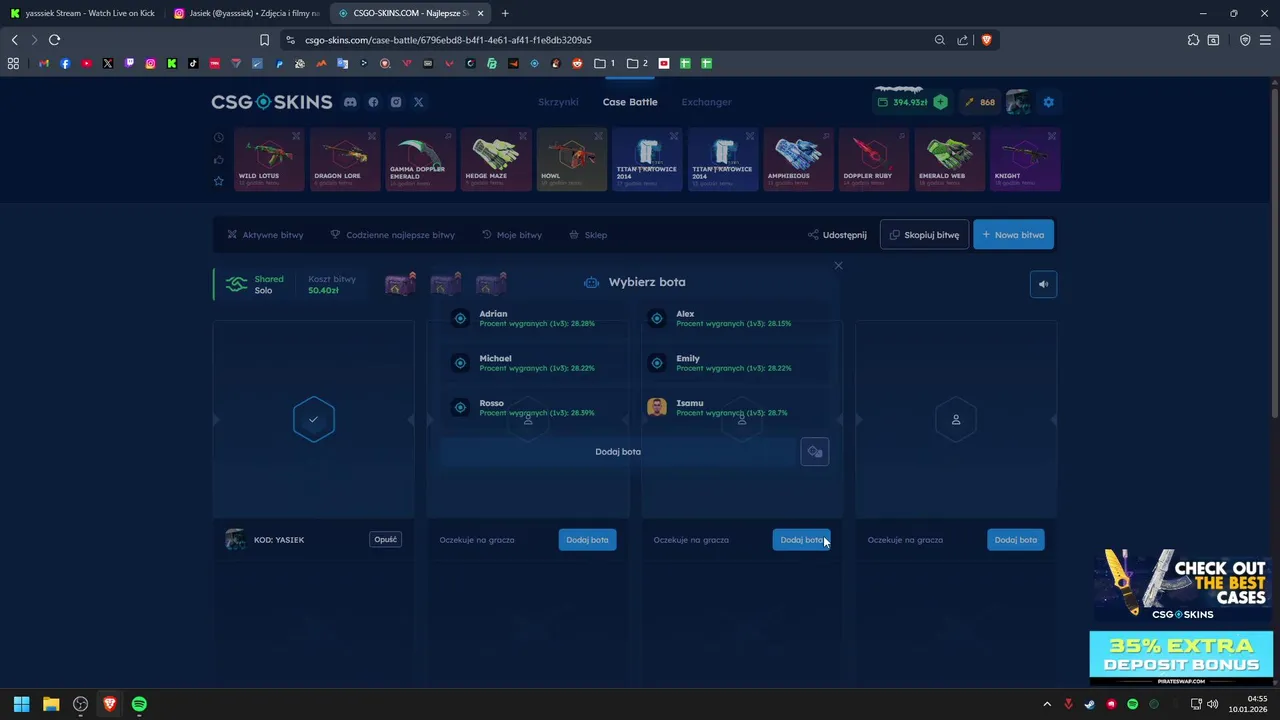Screen dimensions: 1280x720
Task: Open the Wild Lotus drop card
Action: click(x=269, y=159)
